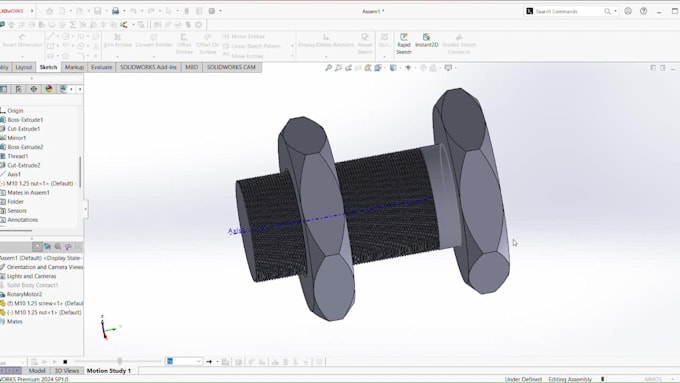Switch to the Markup tab
Screen dimensions: 680x383
point(74,67)
